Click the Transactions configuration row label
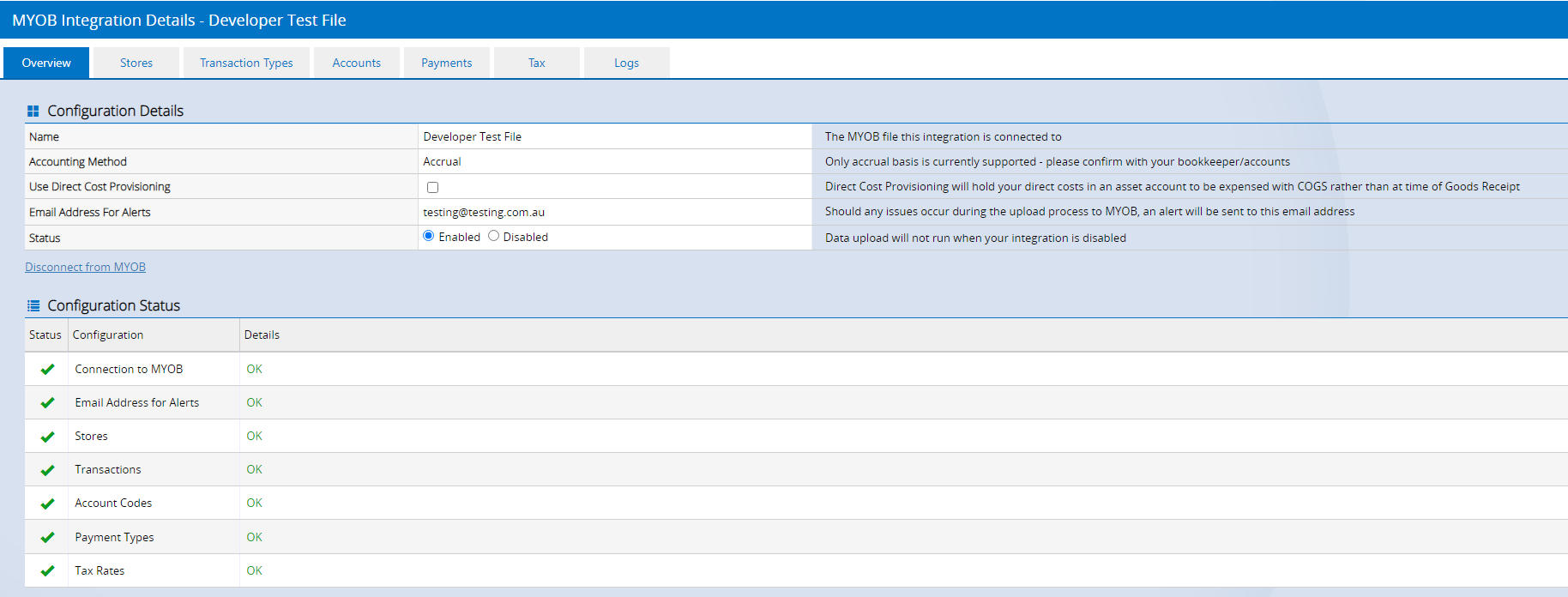Screen dimensions: 1568x597 (107, 469)
